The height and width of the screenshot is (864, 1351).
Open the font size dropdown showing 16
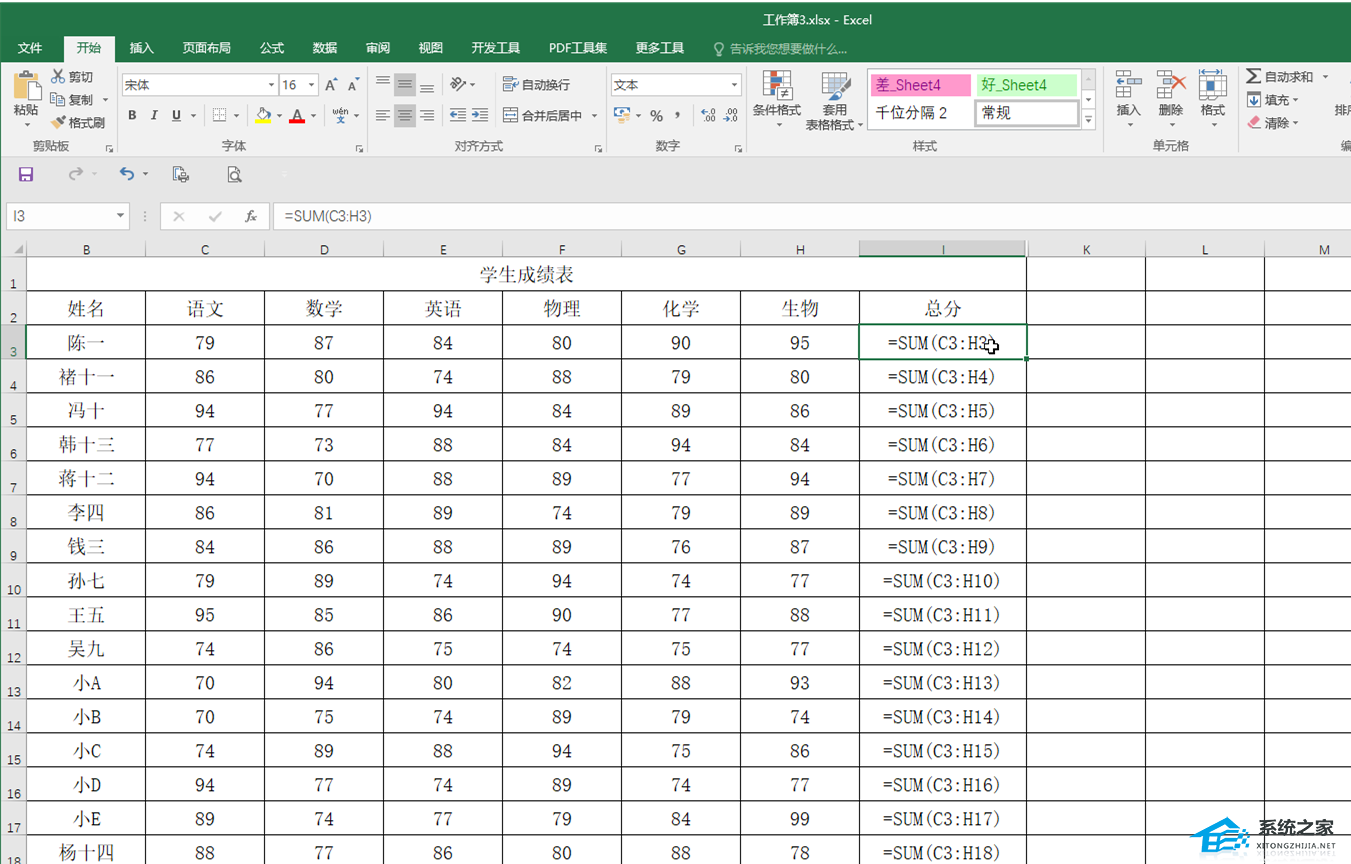pyautogui.click(x=312, y=85)
